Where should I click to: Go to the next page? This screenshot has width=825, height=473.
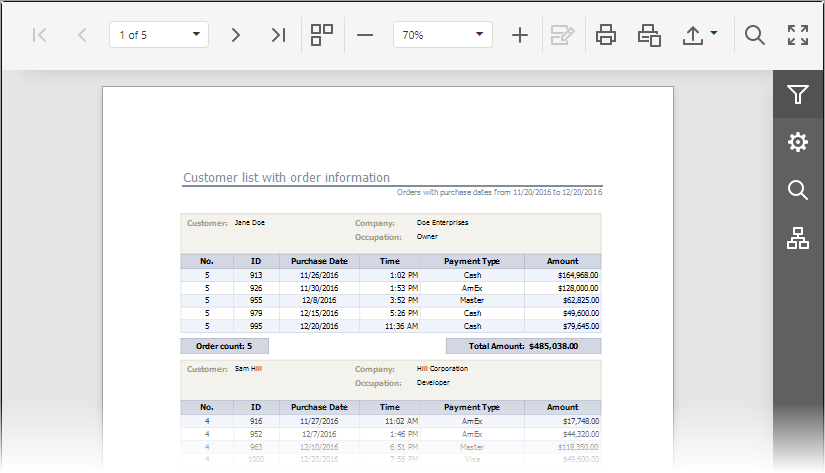click(x=236, y=35)
